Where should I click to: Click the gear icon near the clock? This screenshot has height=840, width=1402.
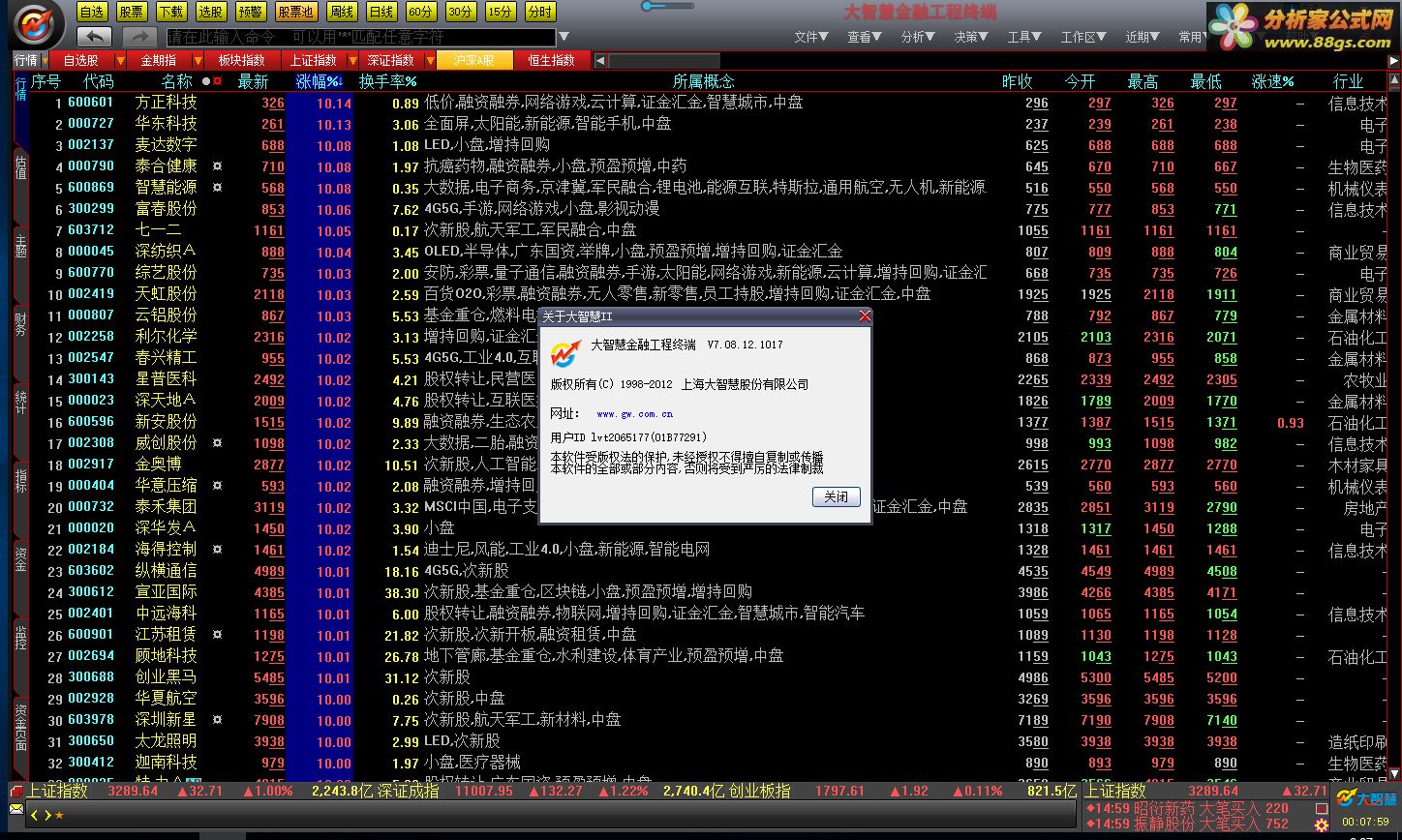[x=1322, y=825]
